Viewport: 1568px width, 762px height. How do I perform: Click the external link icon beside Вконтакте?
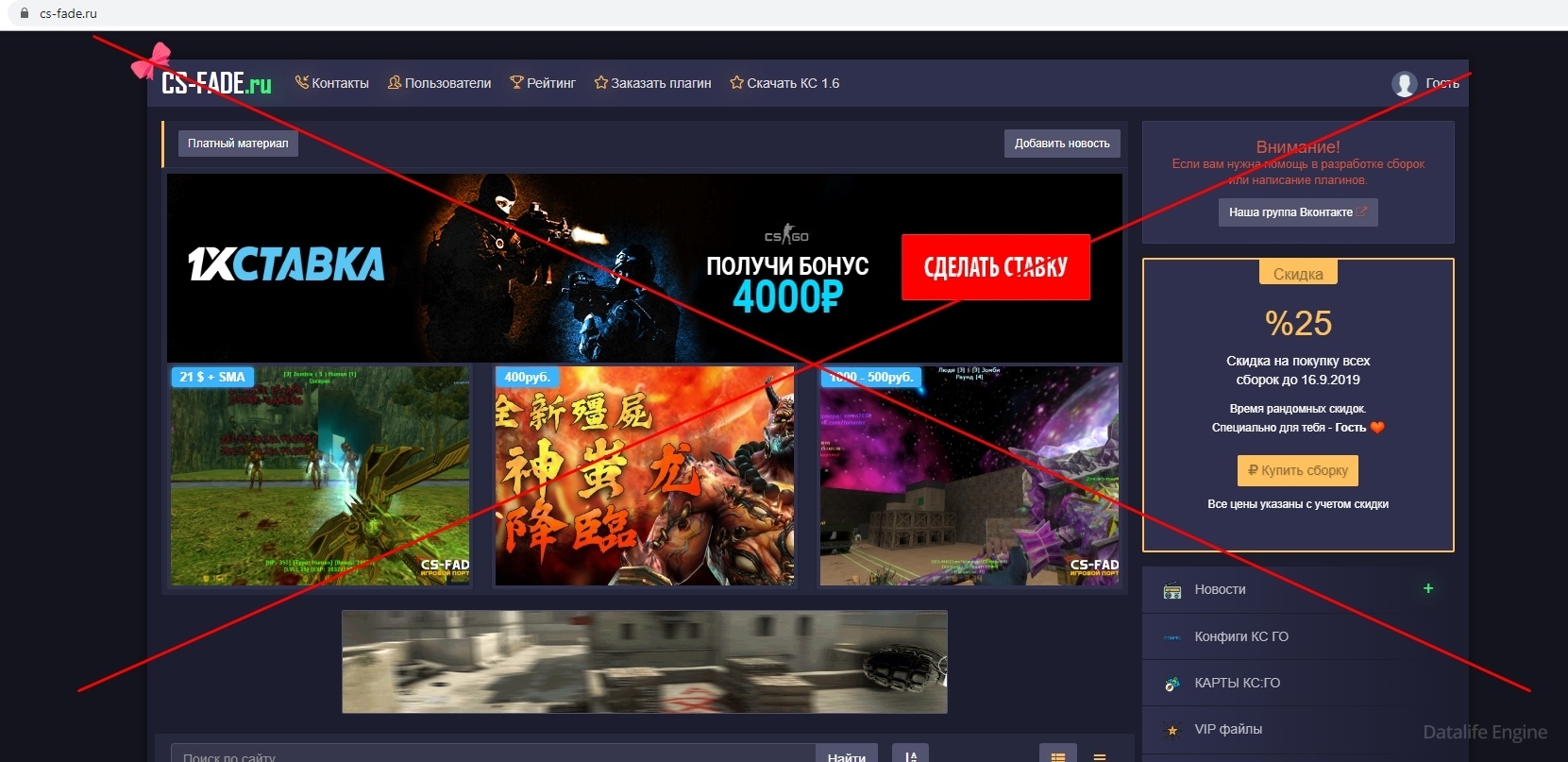point(1361,212)
